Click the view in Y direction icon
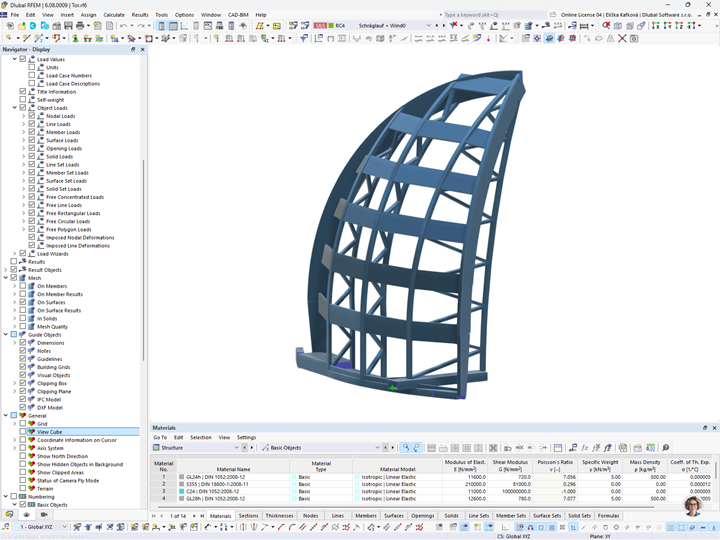The height and width of the screenshot is (540, 720). click(667, 25)
